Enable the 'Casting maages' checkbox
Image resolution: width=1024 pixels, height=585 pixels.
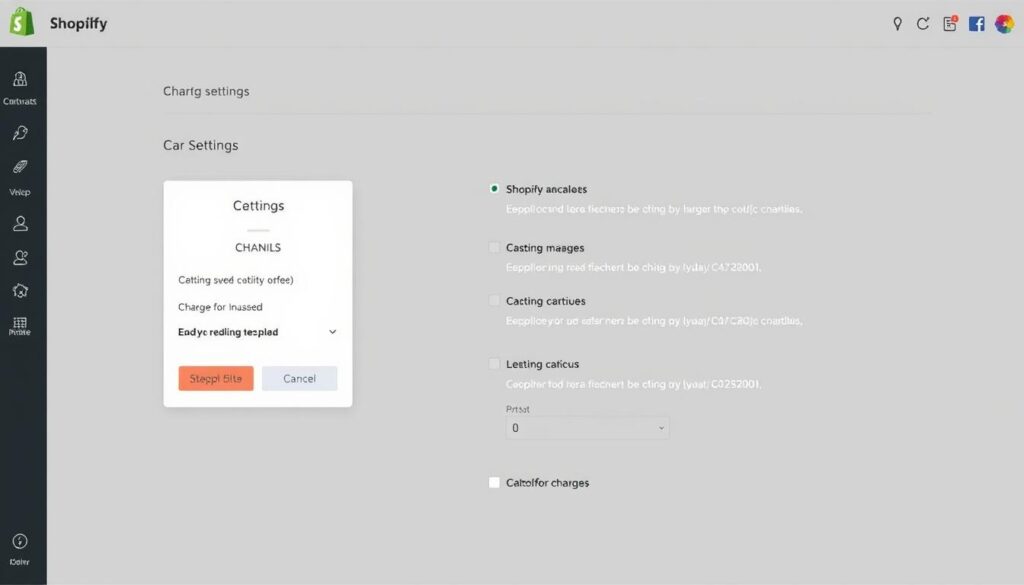point(494,247)
